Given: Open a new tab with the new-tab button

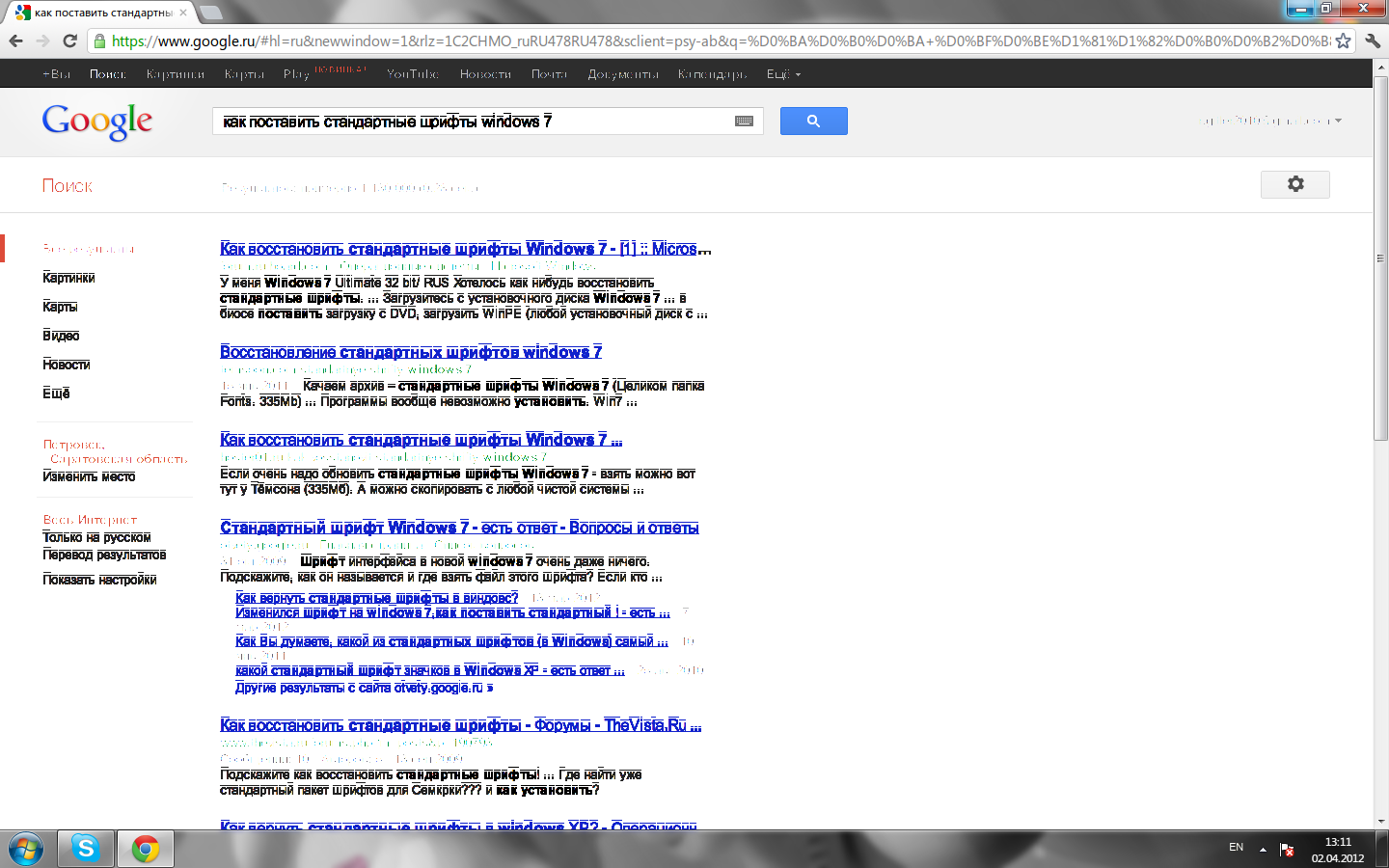Looking at the screenshot, I should 210,13.
